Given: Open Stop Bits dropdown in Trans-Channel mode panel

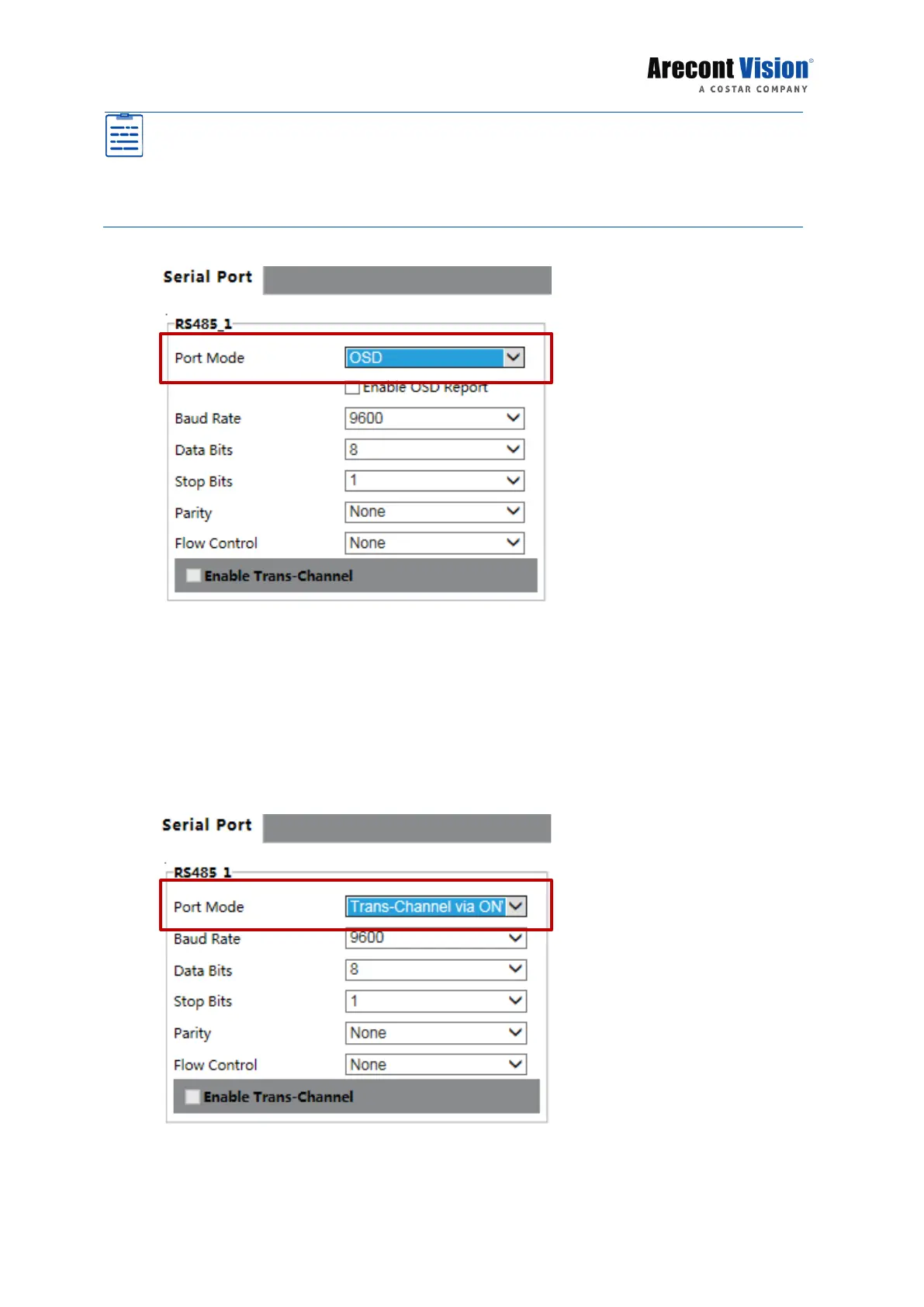Looking at the screenshot, I should 435,1001.
